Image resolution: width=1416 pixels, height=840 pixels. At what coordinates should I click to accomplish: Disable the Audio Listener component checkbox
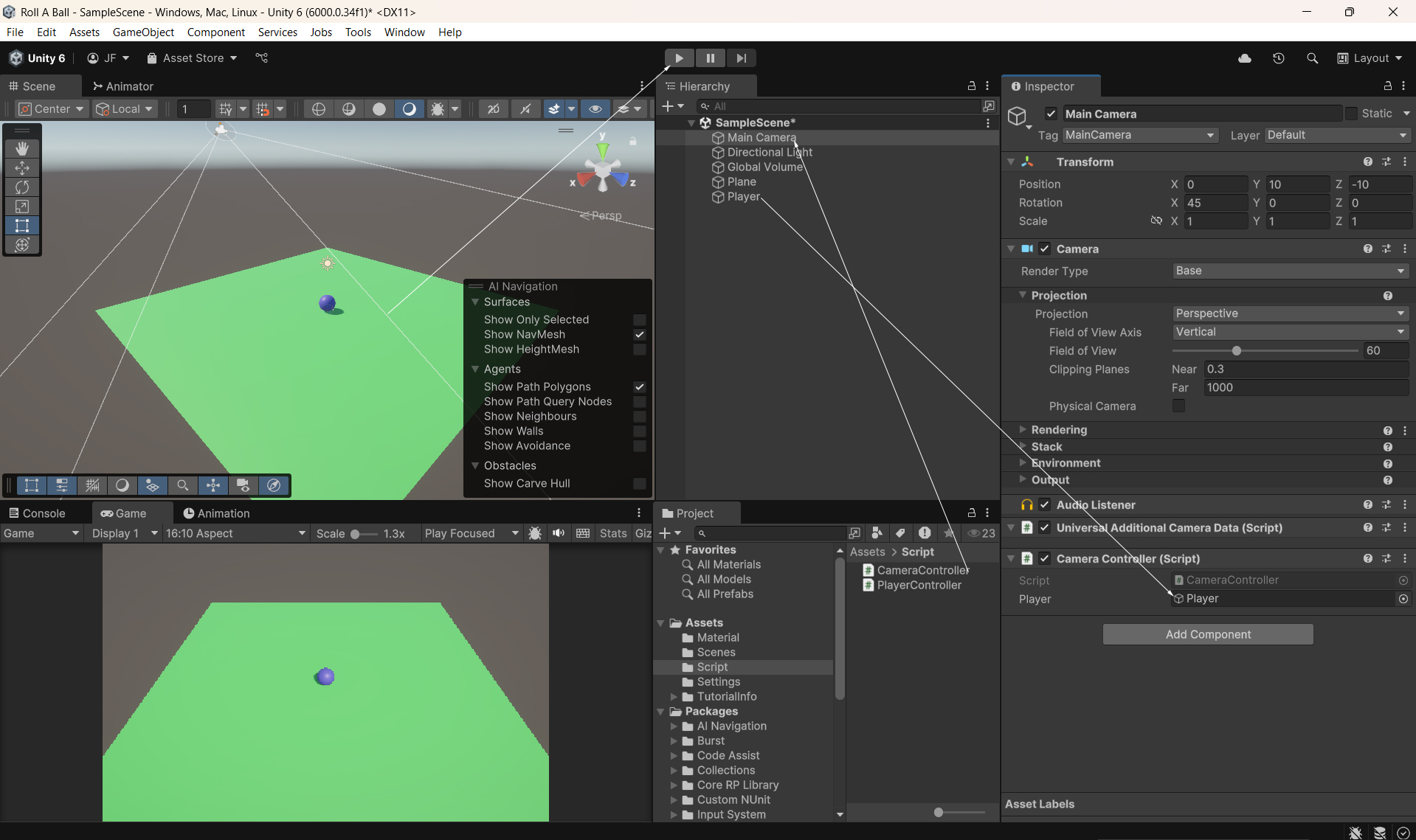click(1045, 505)
